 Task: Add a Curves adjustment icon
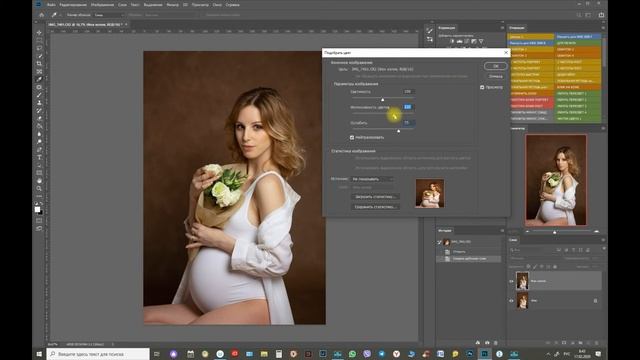tap(467, 41)
